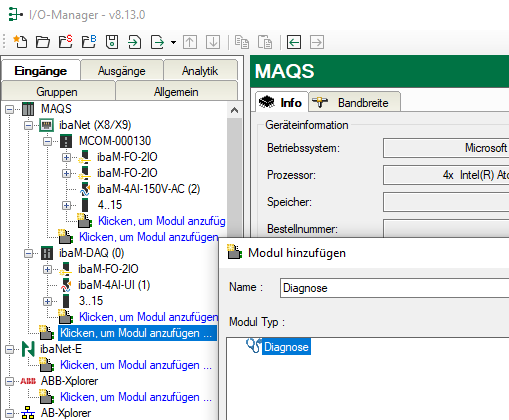Switch to the Eingänge tab
This screenshot has height=420, width=509.
point(41,71)
